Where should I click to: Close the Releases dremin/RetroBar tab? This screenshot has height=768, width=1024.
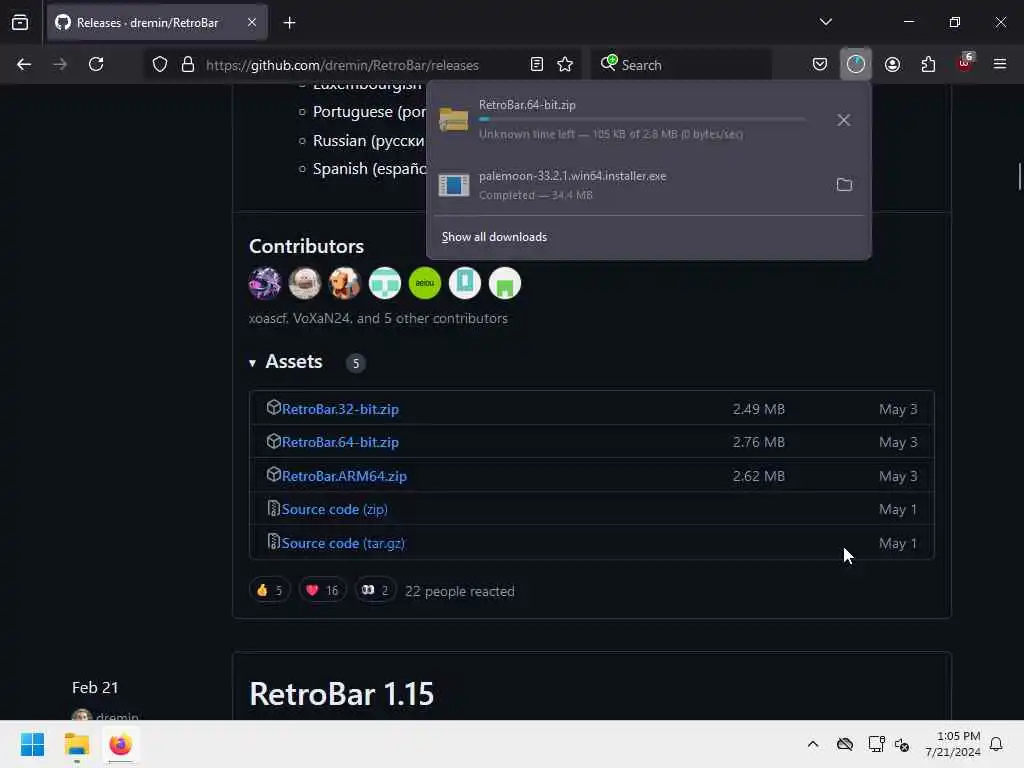[252, 22]
